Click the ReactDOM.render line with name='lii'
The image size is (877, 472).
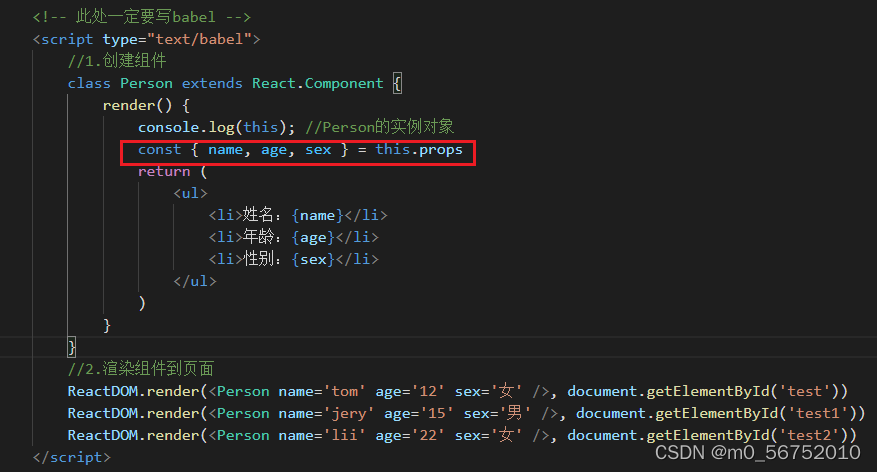click(462, 435)
